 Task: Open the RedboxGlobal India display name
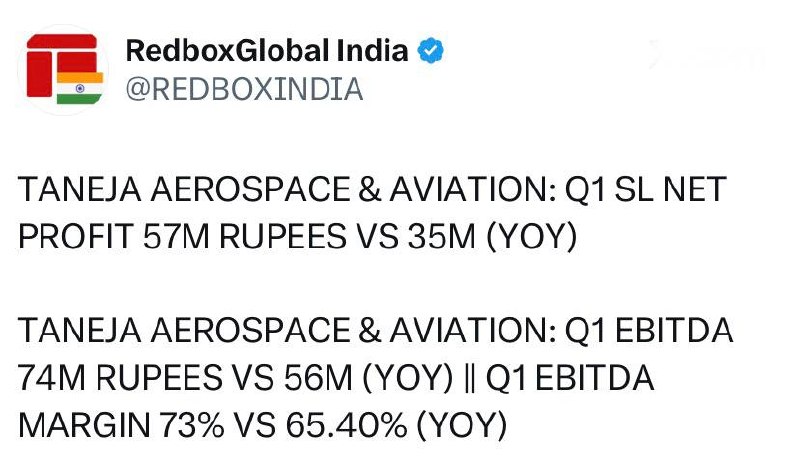[x=267, y=51]
